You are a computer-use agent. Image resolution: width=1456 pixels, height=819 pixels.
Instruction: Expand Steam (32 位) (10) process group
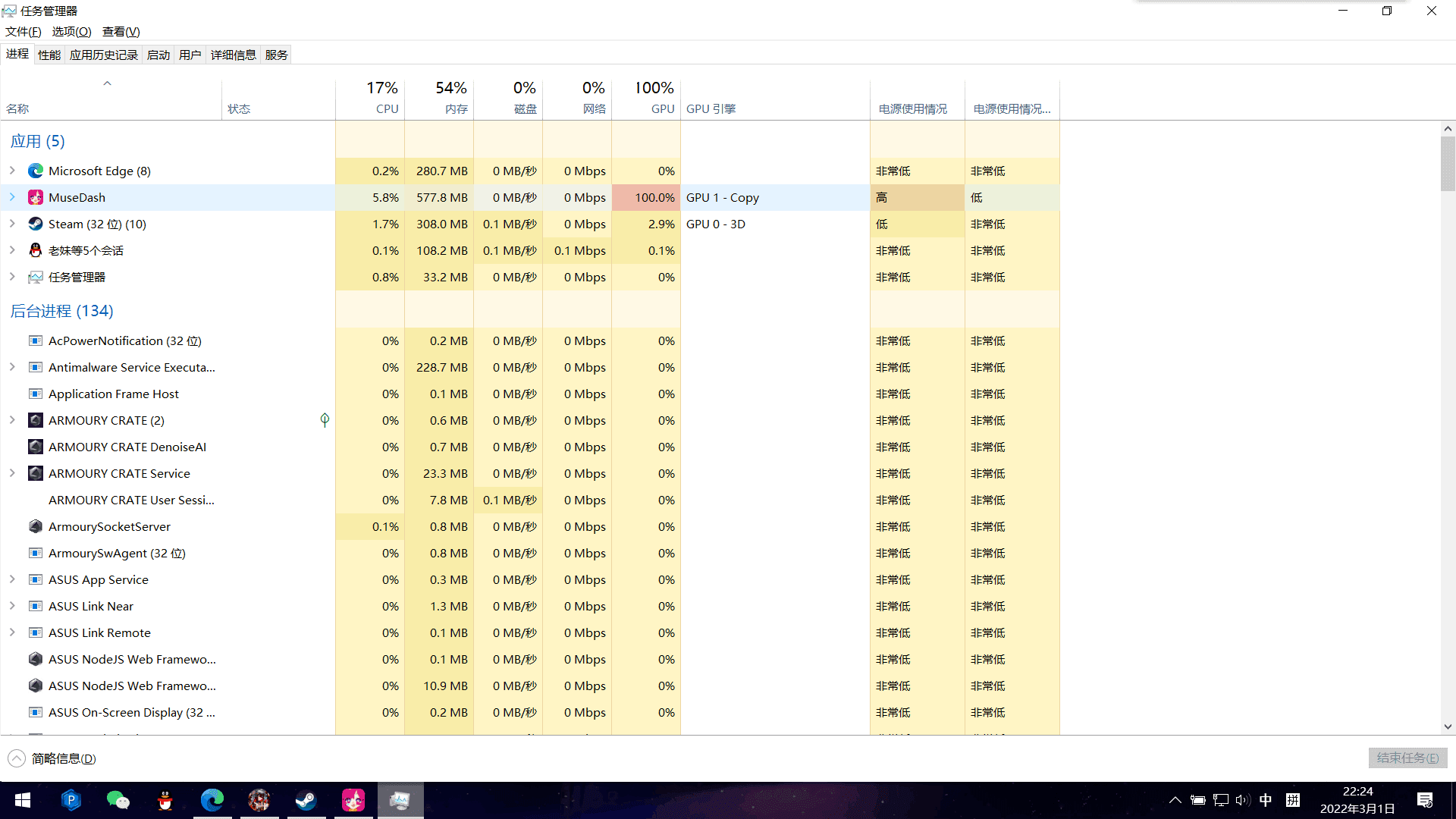[12, 224]
